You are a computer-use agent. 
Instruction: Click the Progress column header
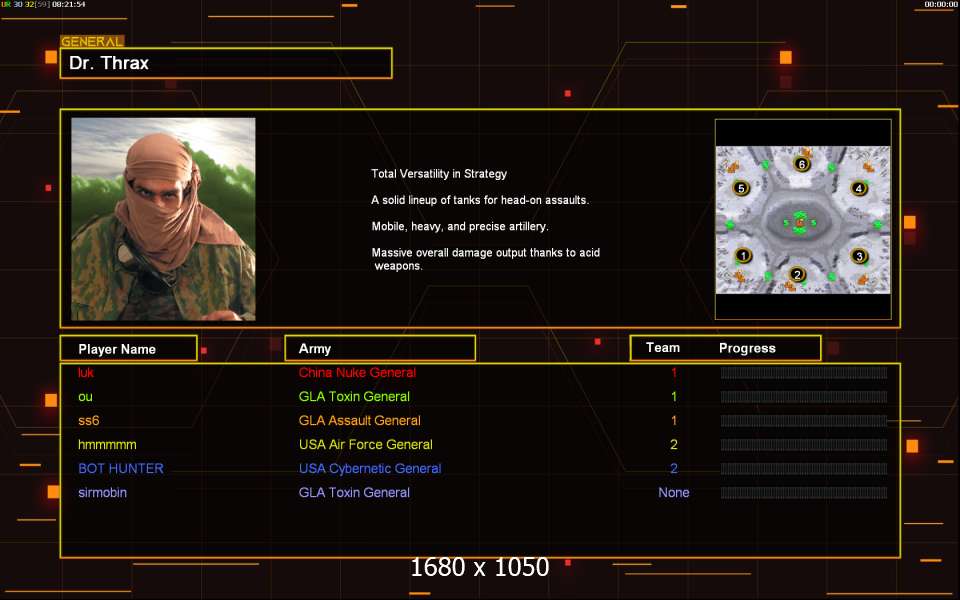tap(747, 348)
